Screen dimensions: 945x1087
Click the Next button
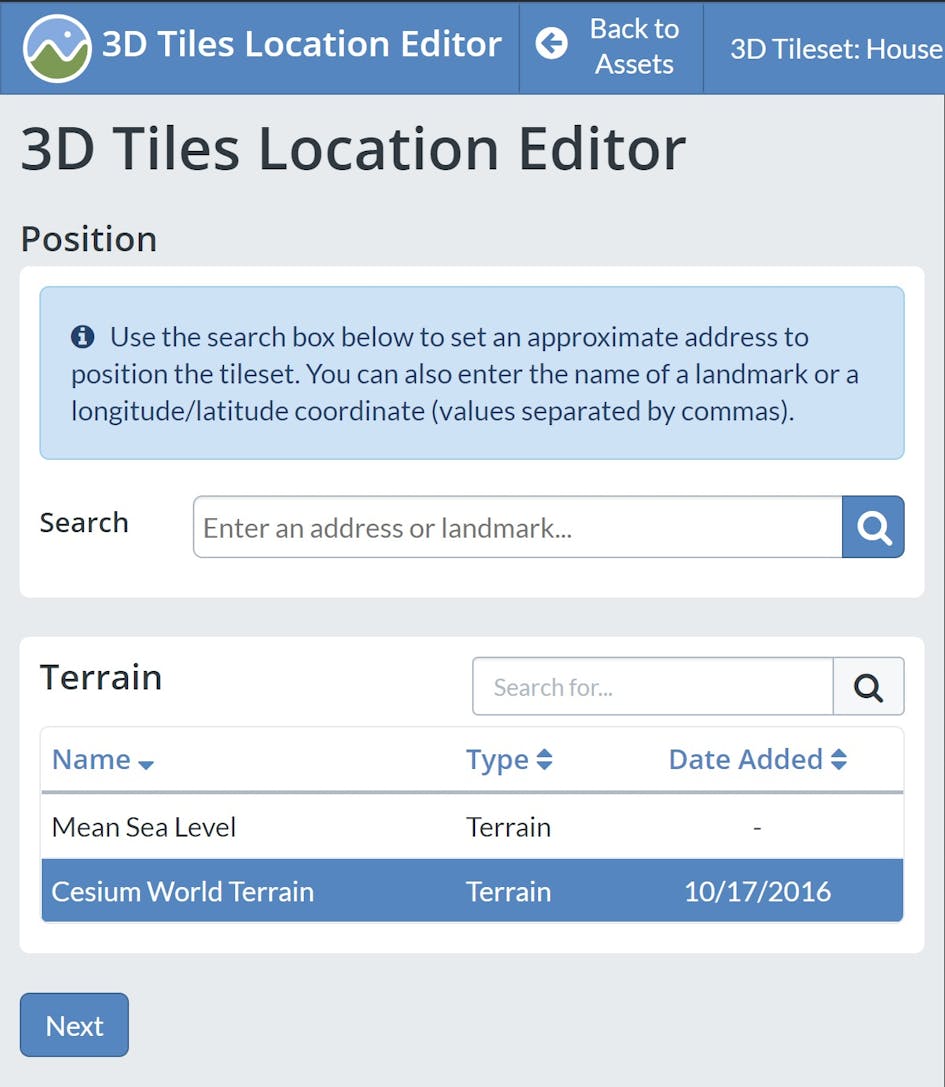click(x=74, y=1024)
